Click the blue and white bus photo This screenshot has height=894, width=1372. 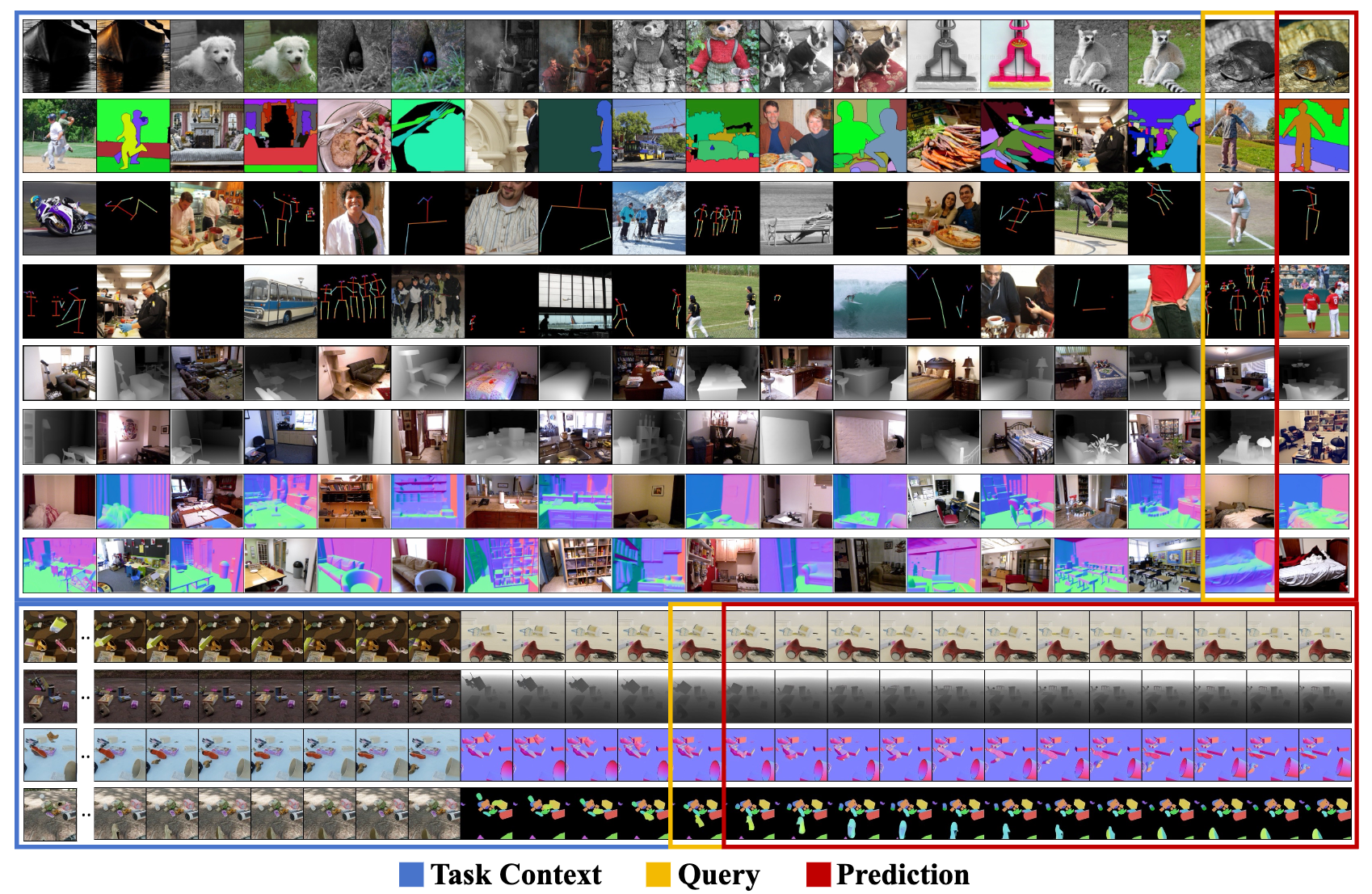coord(280,302)
